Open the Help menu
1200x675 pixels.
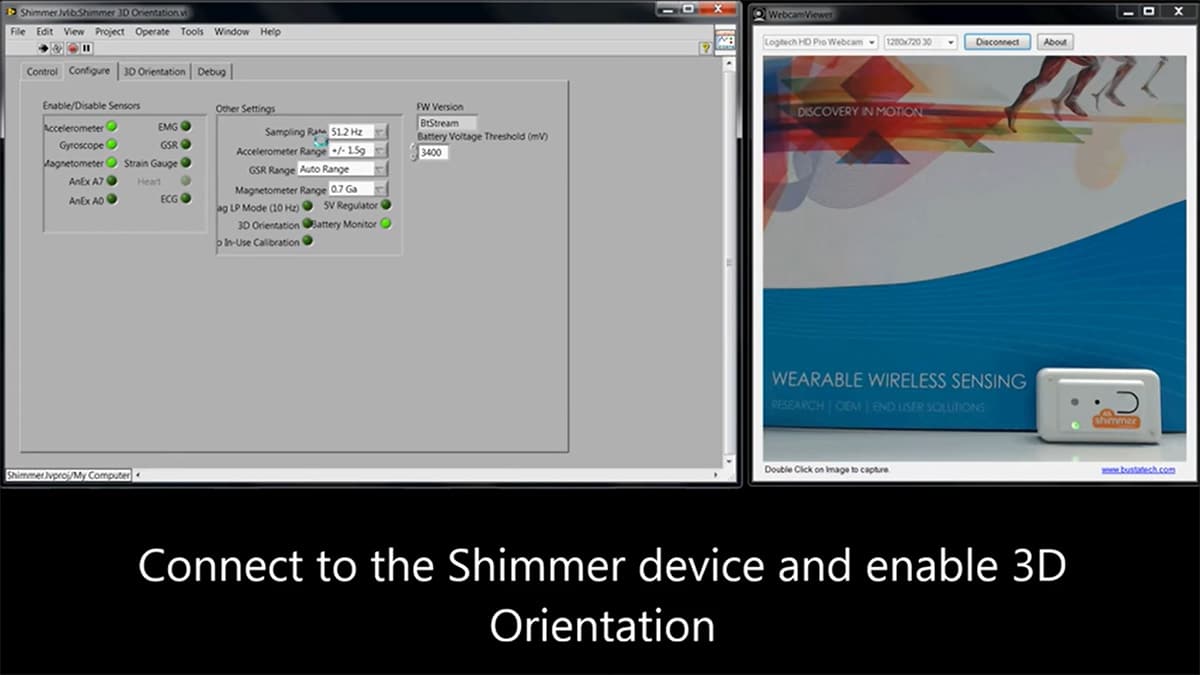tap(271, 32)
